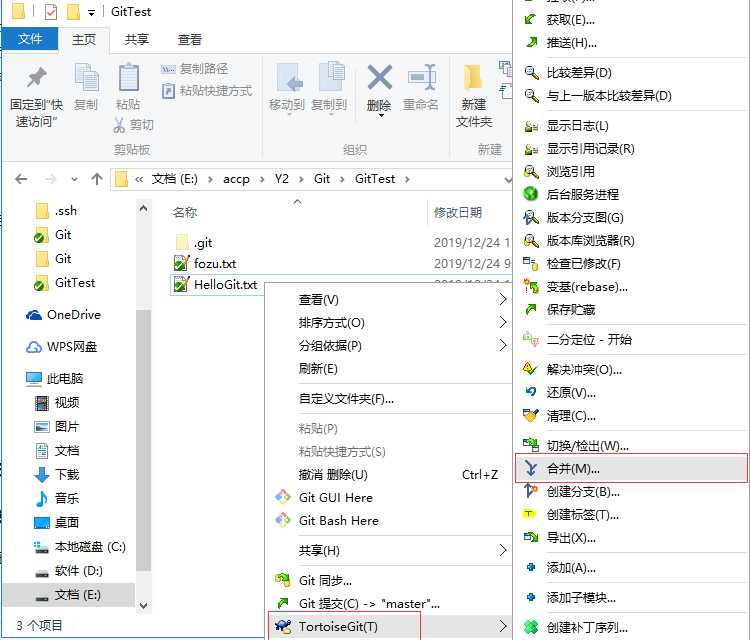This screenshot has width=750, height=640.
Task: Click the 变基(rebase) icon
Action: 531,286
